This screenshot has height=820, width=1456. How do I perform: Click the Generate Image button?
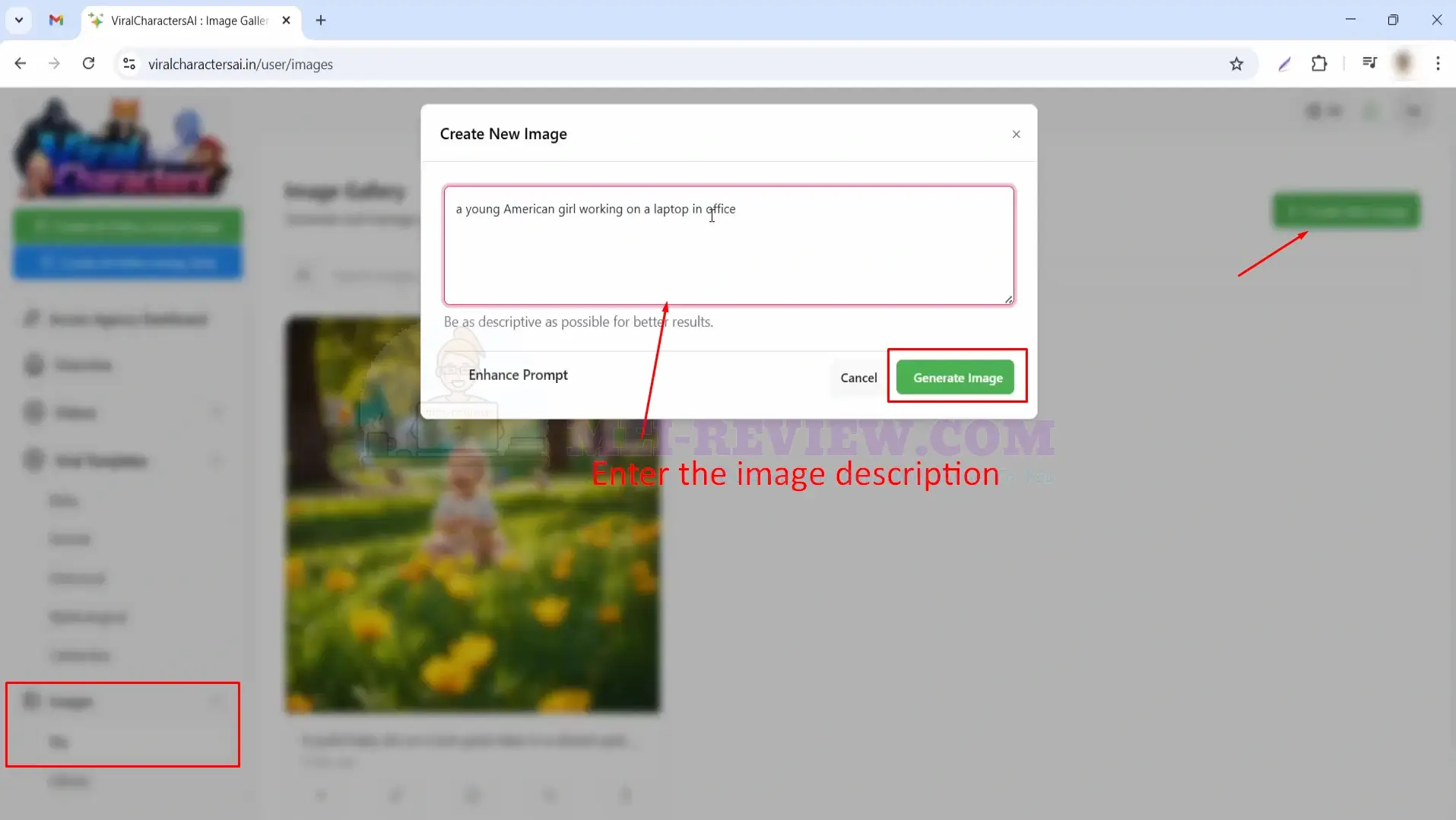(955, 378)
